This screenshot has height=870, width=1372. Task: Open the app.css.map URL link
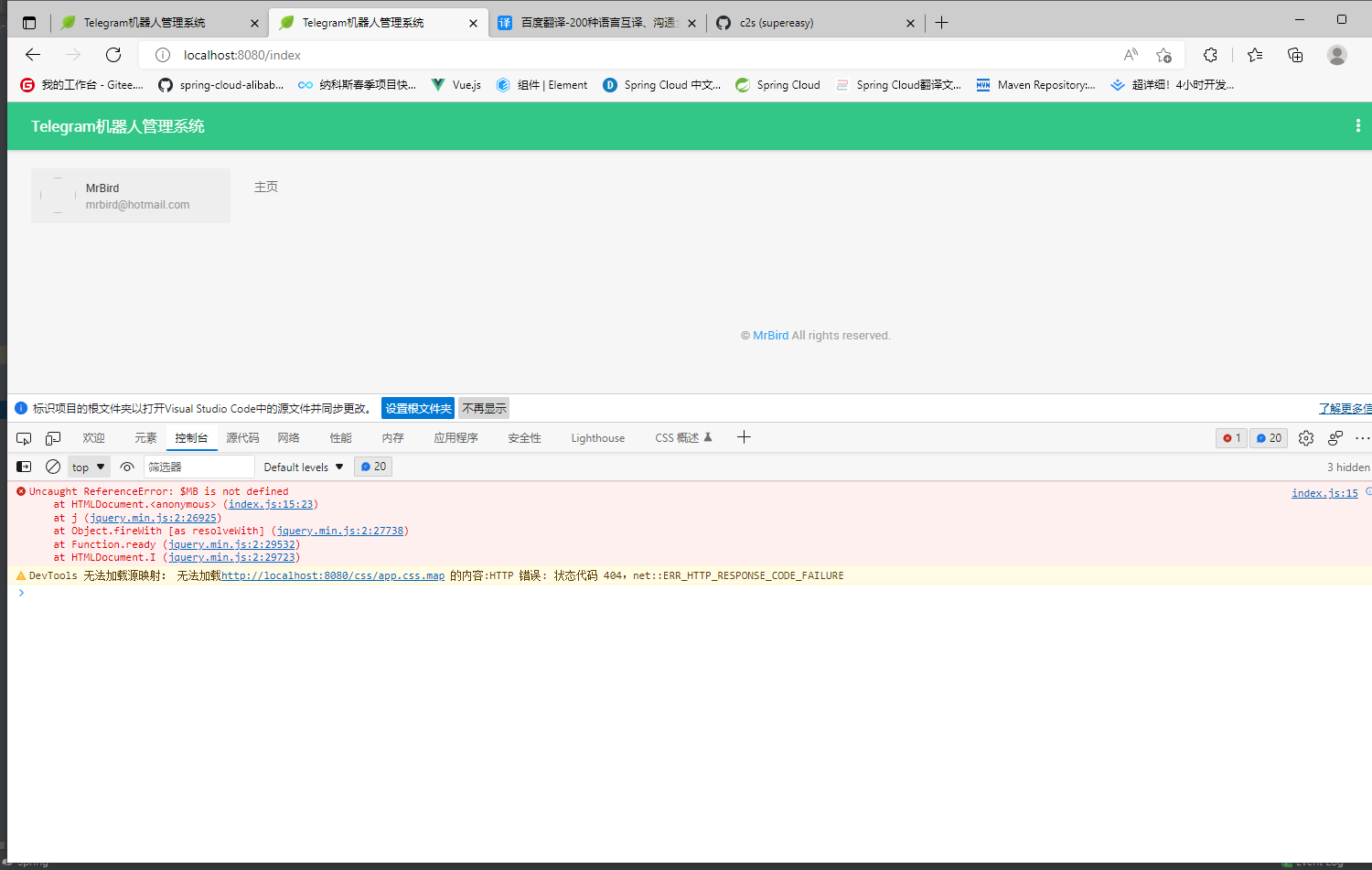pyautogui.click(x=333, y=575)
